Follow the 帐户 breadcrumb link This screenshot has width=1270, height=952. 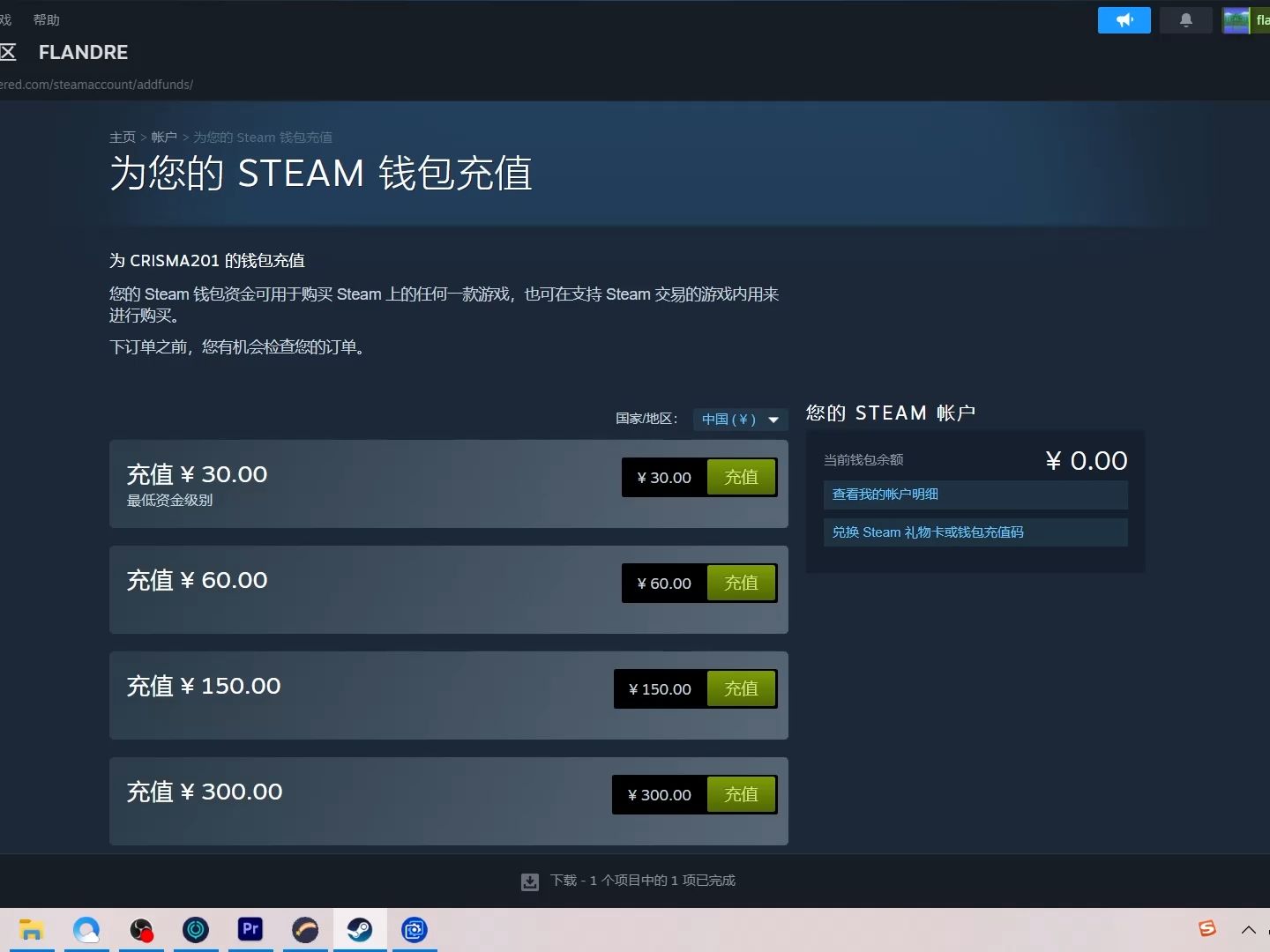coord(164,138)
